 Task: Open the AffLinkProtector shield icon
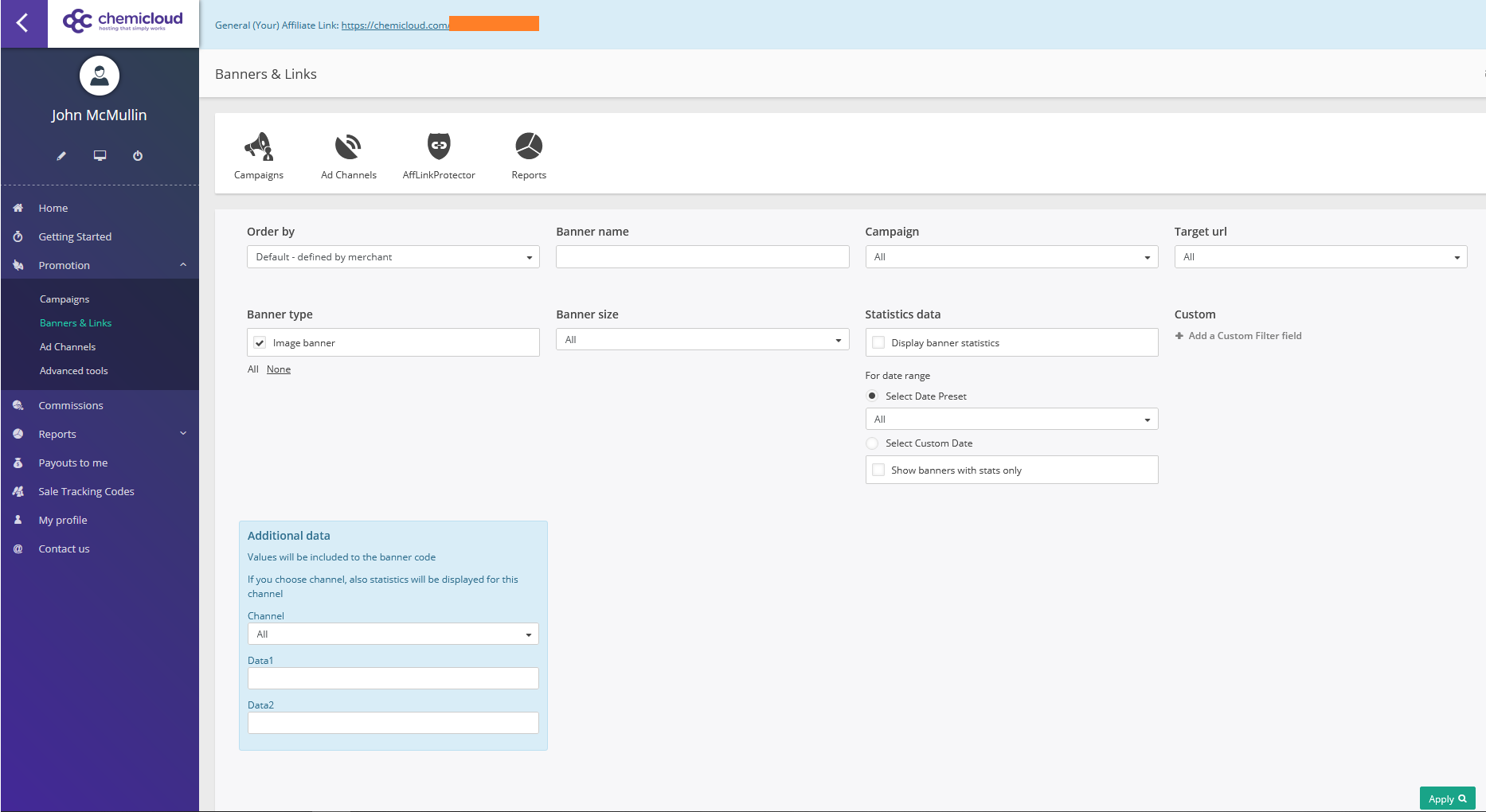[x=439, y=147]
